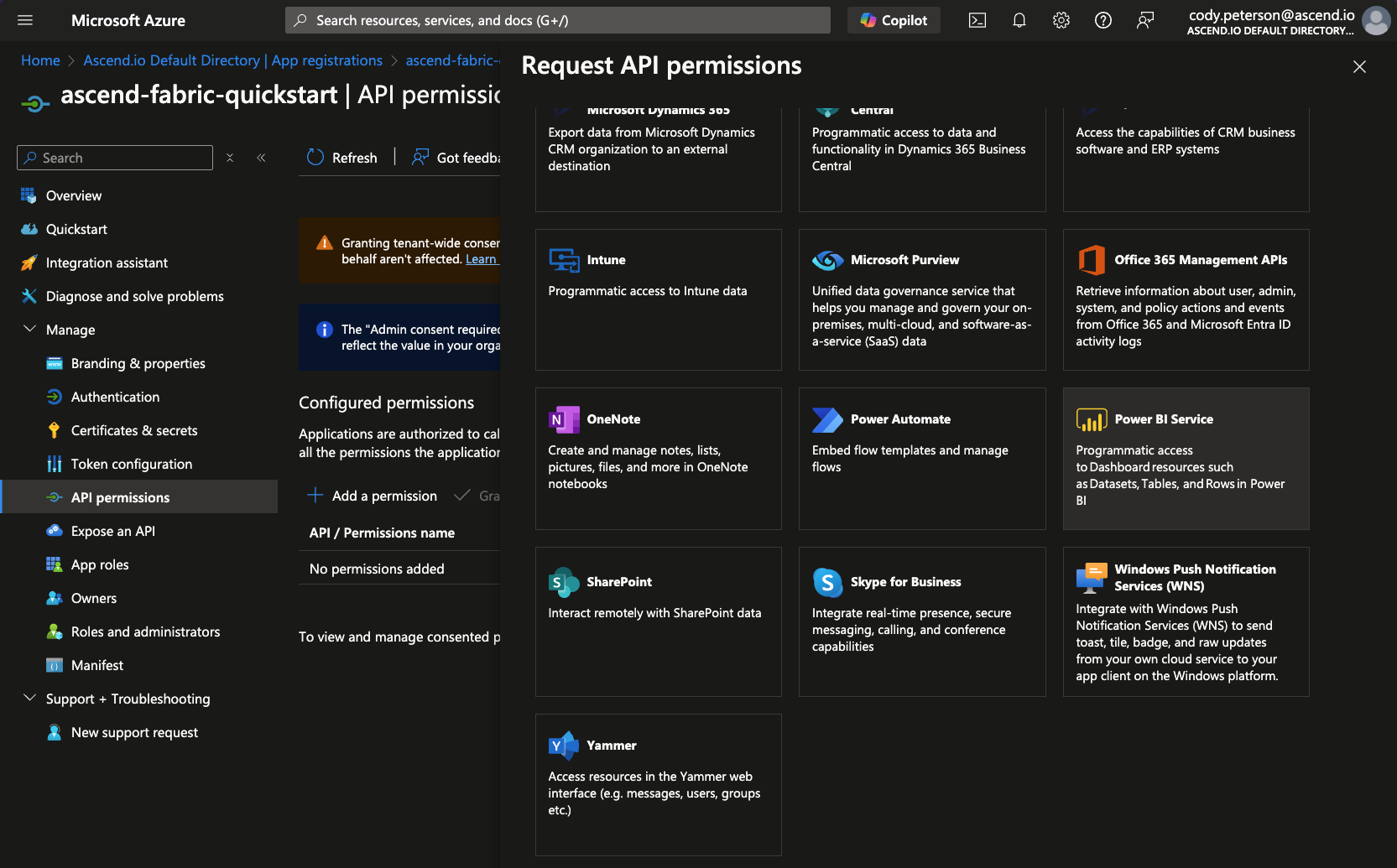The height and width of the screenshot is (868, 1397).
Task: Open Branding & properties
Action: [139, 363]
